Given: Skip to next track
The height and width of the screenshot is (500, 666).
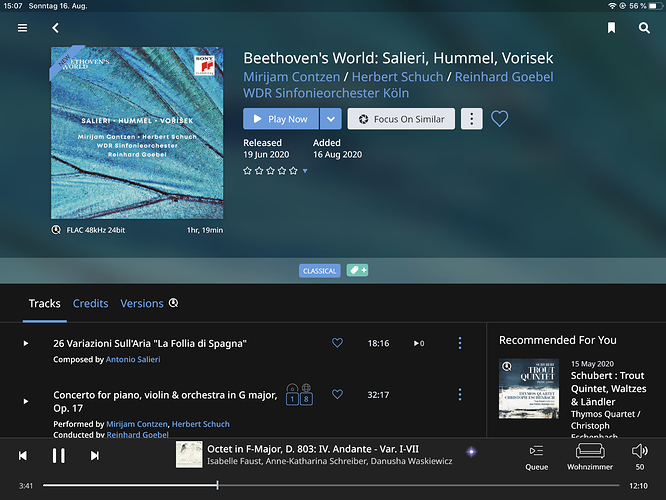Looking at the screenshot, I should click(95, 455).
